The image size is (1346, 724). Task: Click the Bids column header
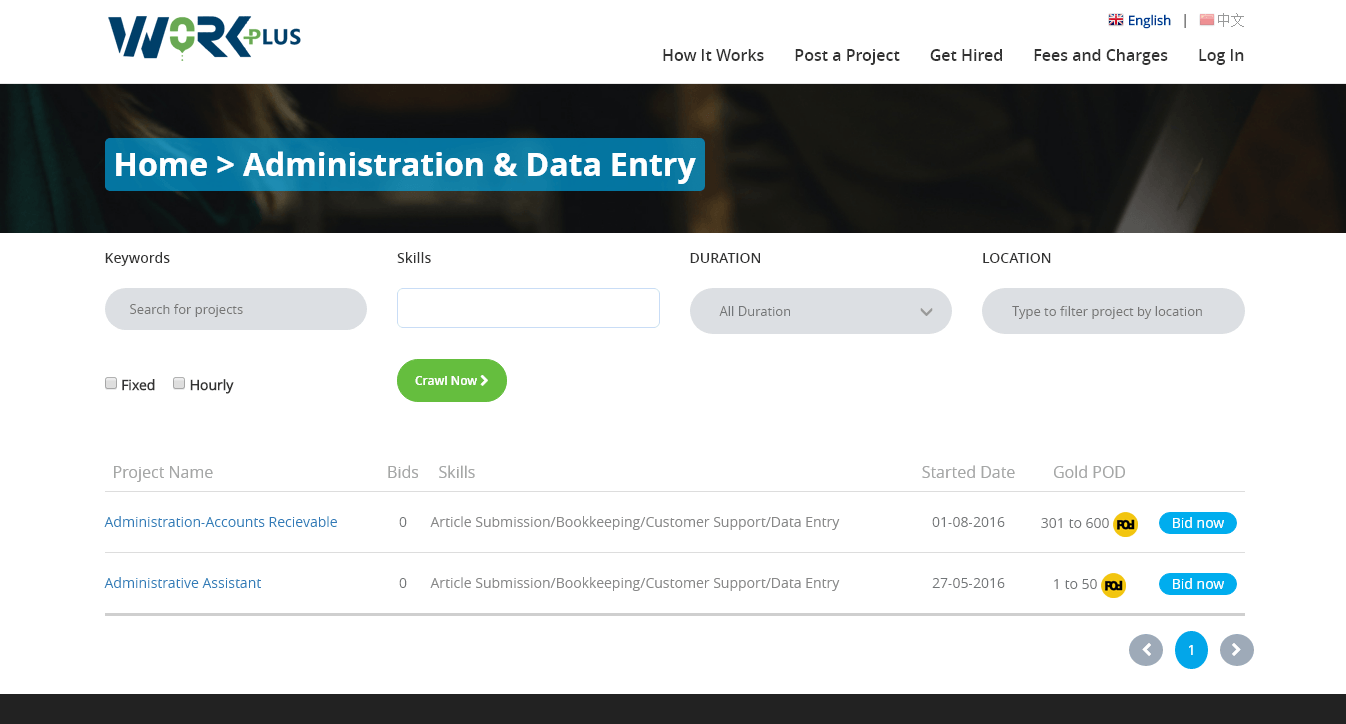(x=403, y=472)
